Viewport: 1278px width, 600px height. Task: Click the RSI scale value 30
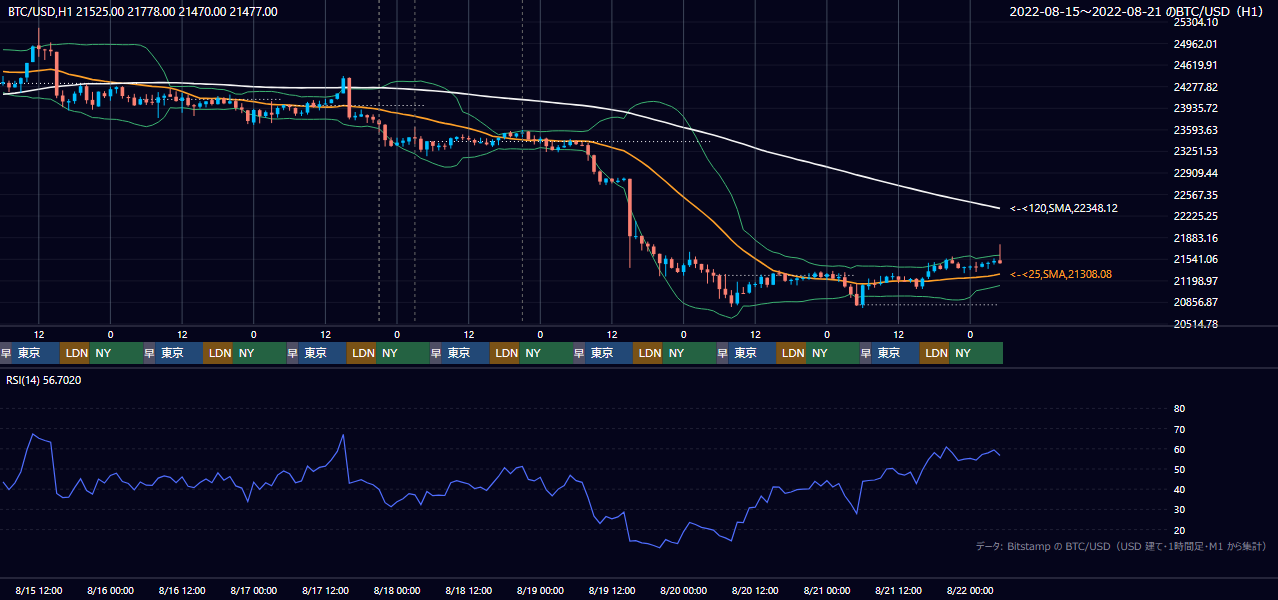(x=1179, y=510)
